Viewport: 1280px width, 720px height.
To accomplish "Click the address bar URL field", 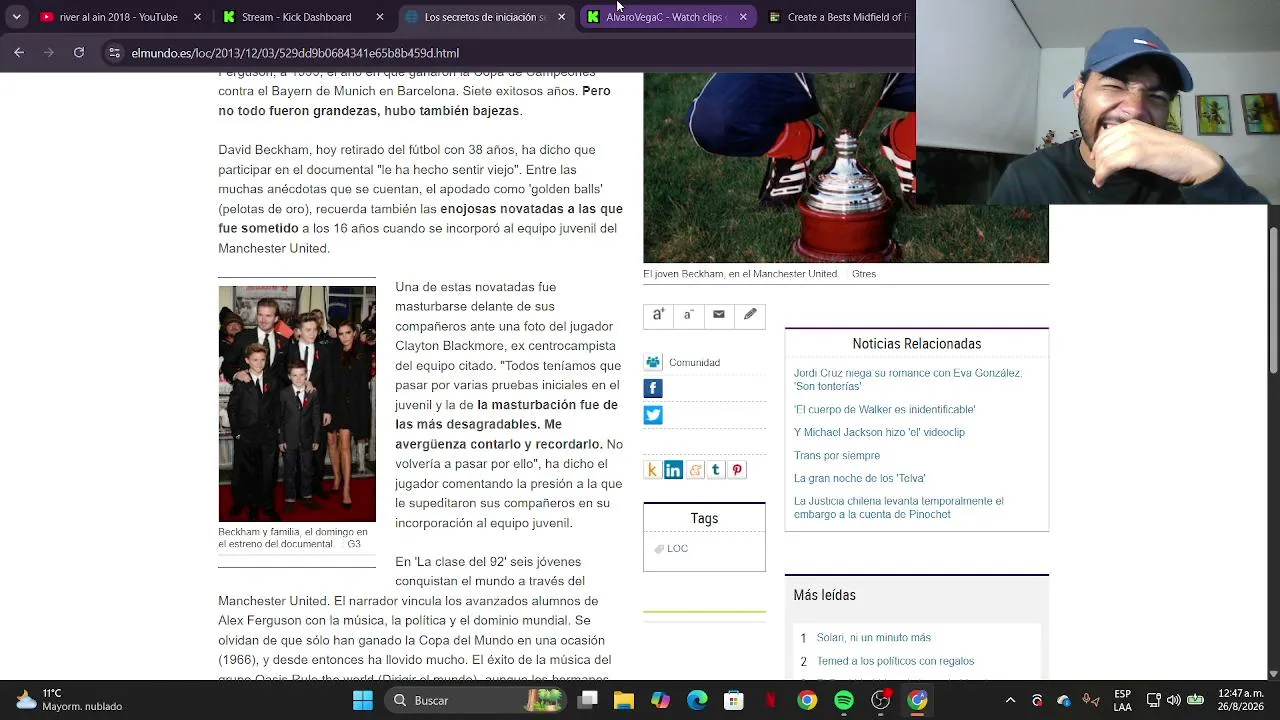I will [x=510, y=53].
